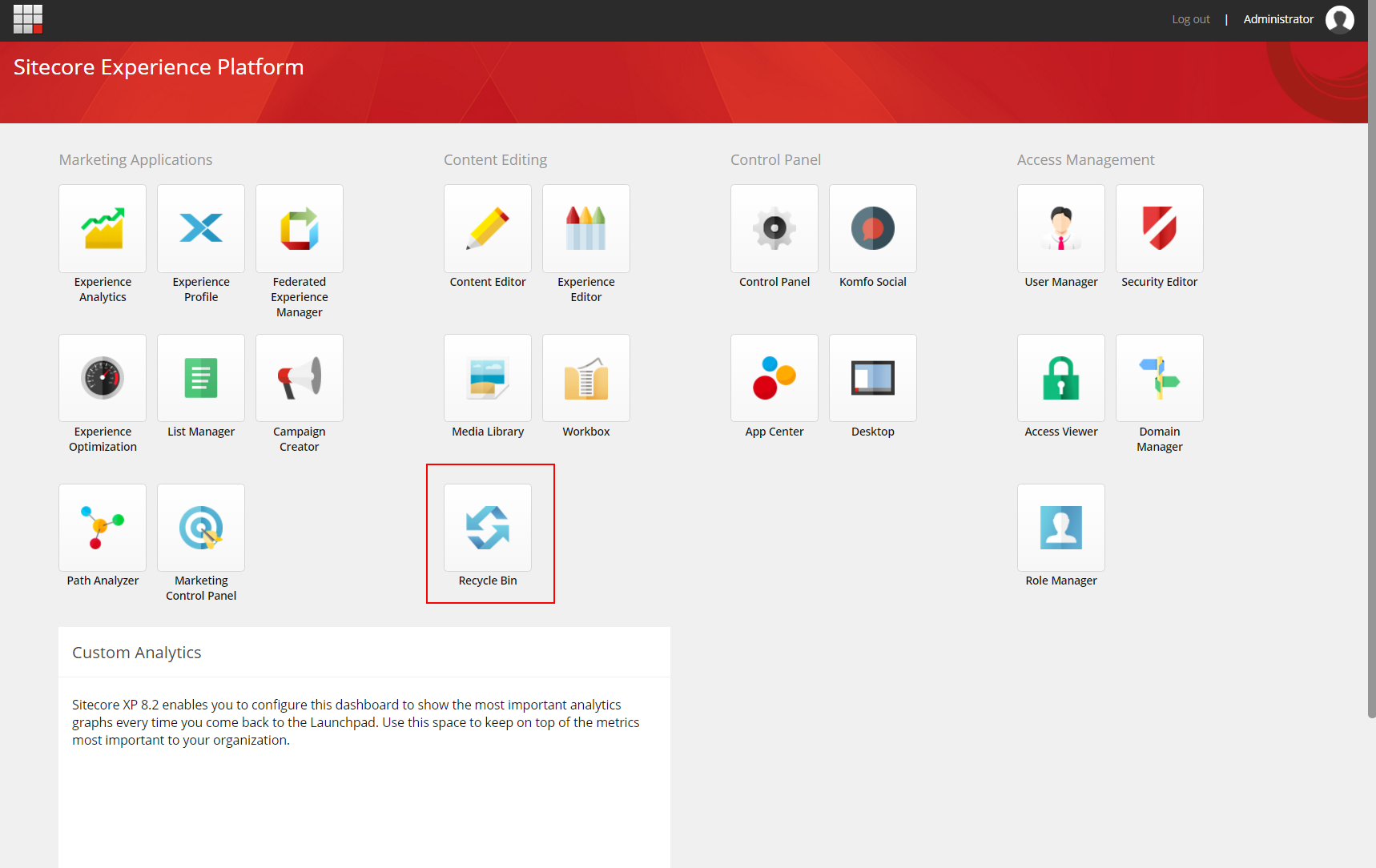The width and height of the screenshot is (1376, 868).
Task: Click the Custom Analytics heading
Action: (x=137, y=653)
